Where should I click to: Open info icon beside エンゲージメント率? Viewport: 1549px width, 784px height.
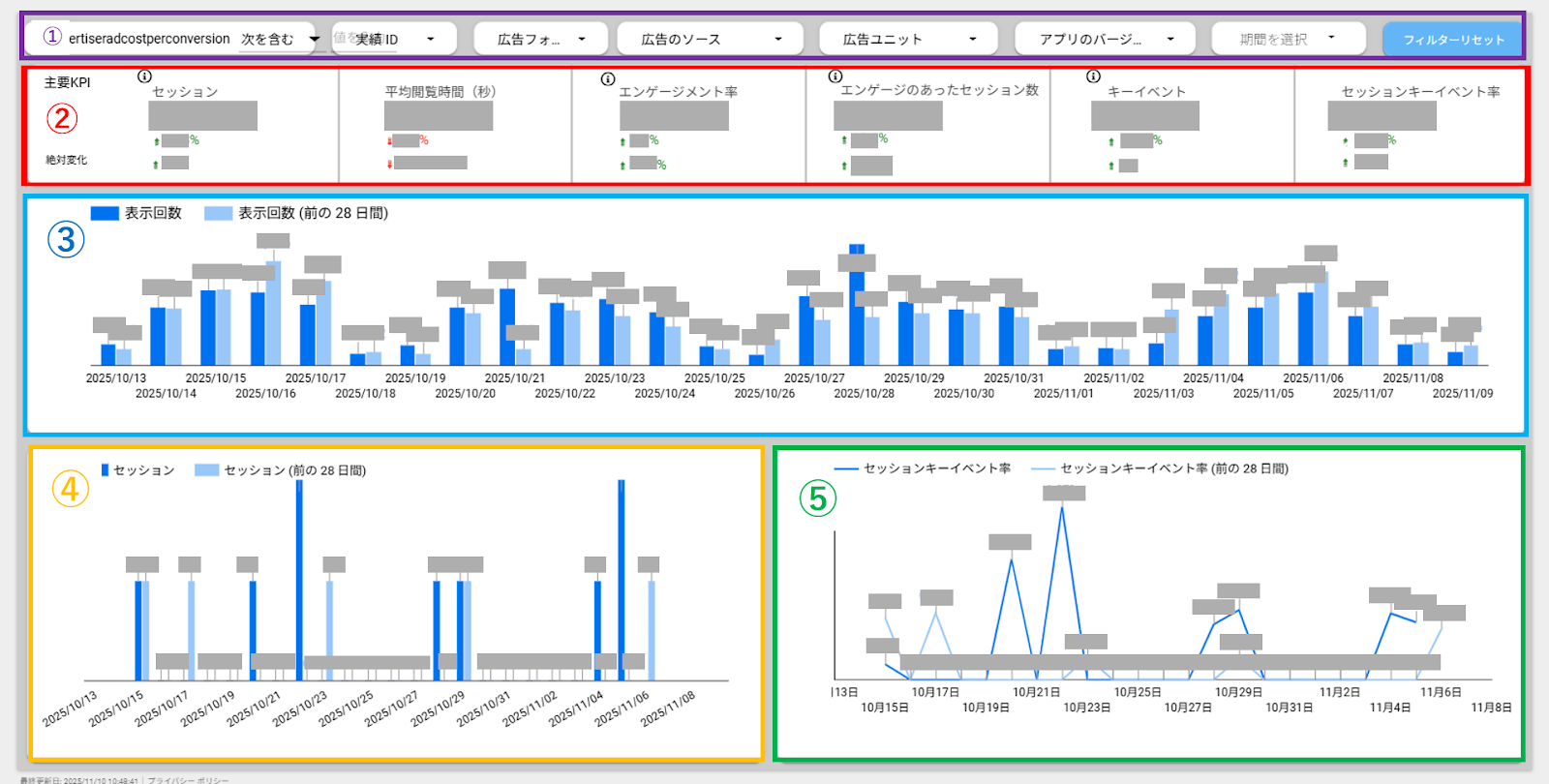608,78
